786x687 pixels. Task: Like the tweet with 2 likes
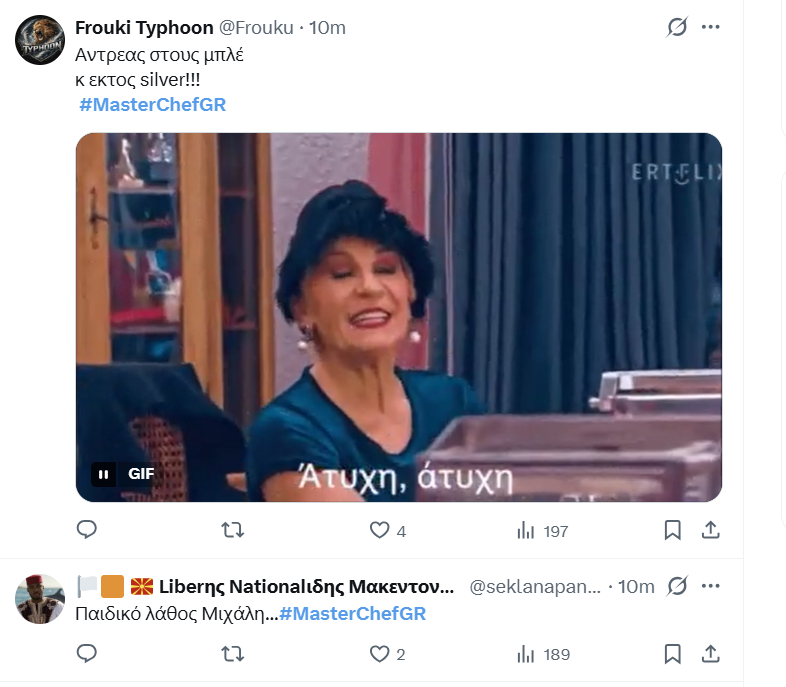(x=387, y=654)
